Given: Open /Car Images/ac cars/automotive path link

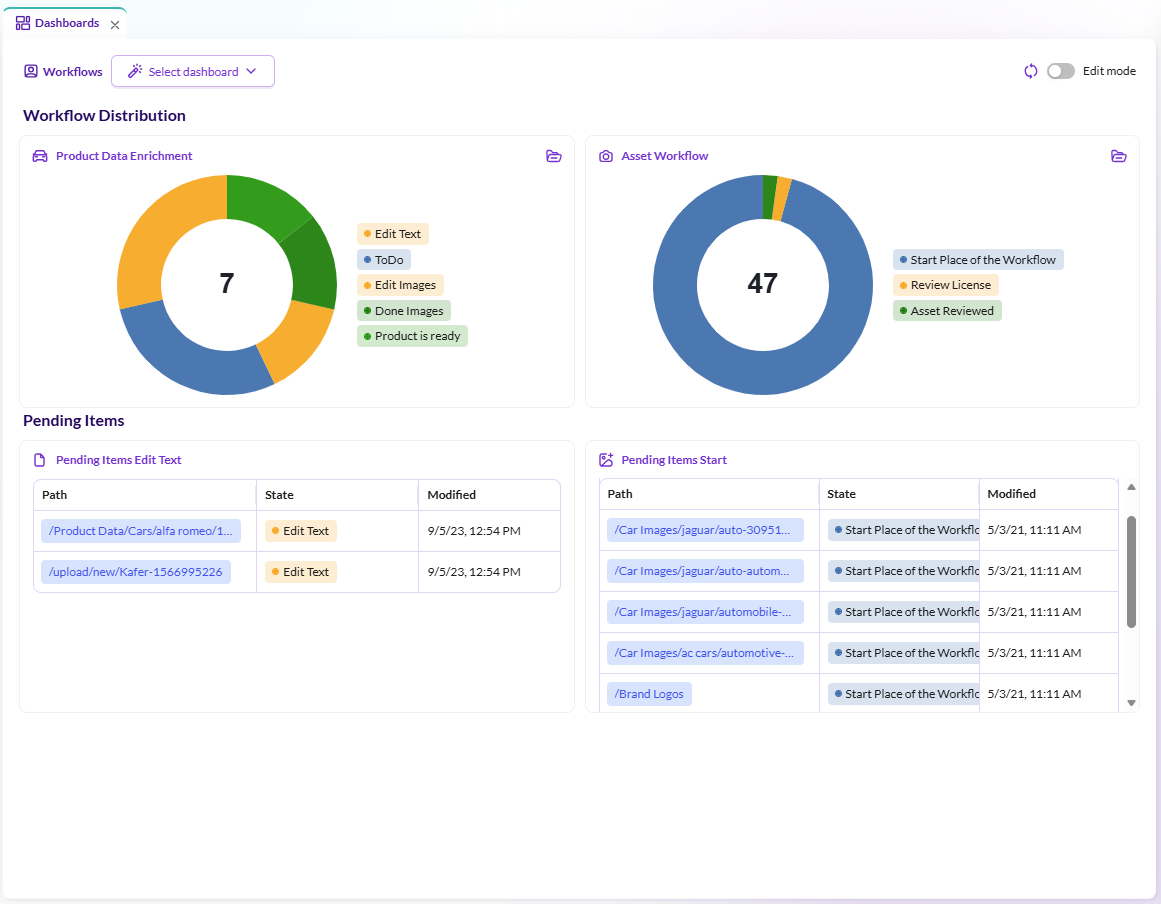Looking at the screenshot, I should tap(705, 653).
